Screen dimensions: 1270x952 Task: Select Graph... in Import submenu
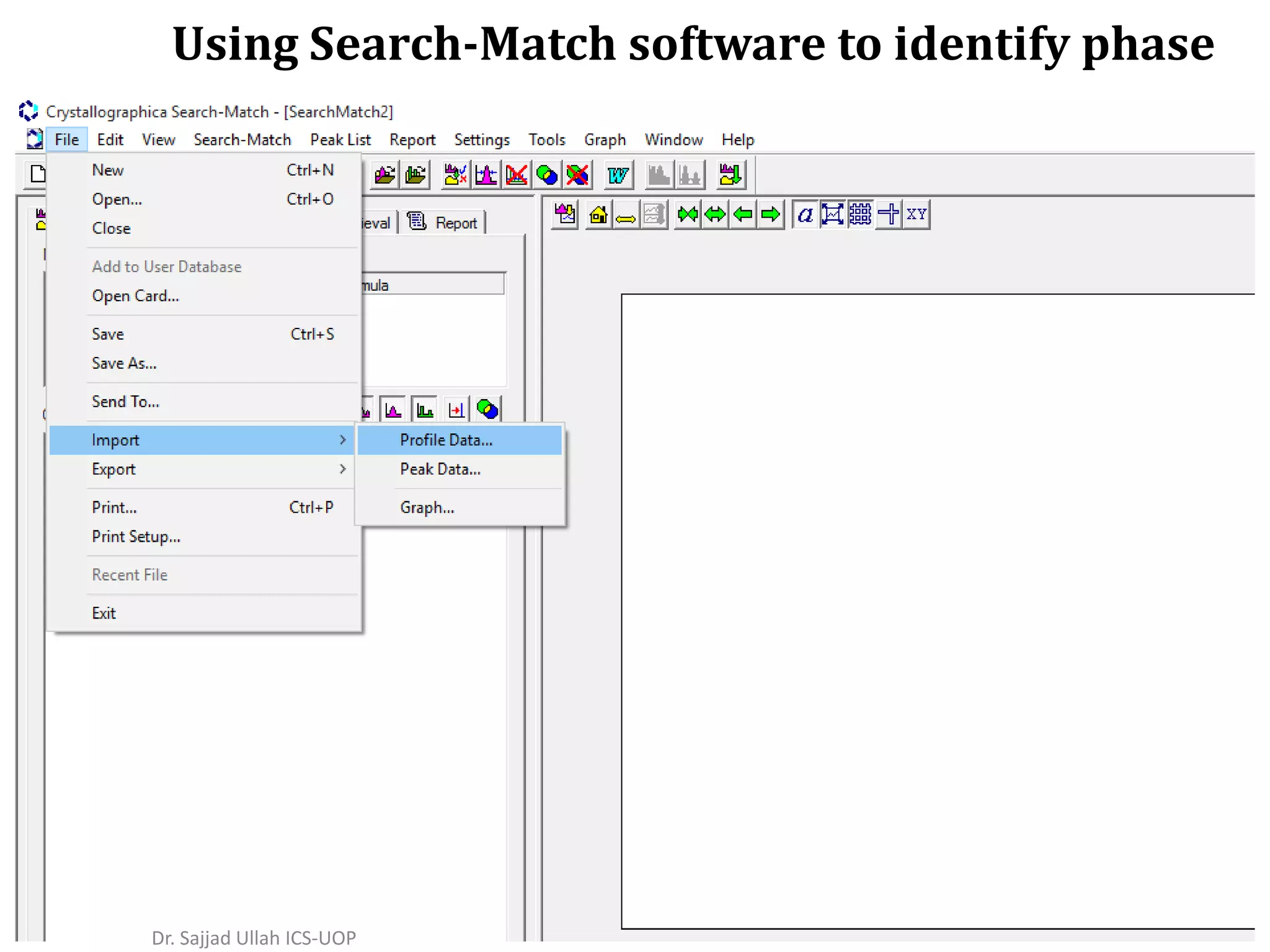click(460, 508)
